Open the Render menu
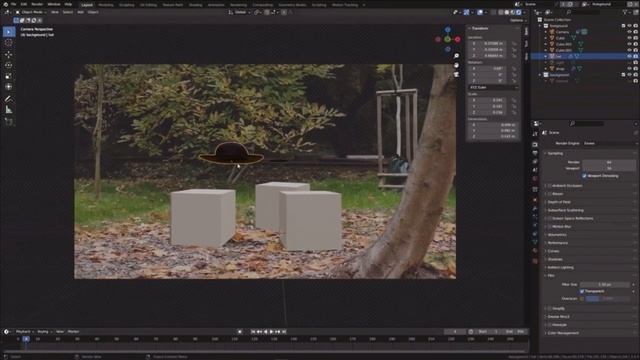640x360 pixels. click(x=37, y=4)
